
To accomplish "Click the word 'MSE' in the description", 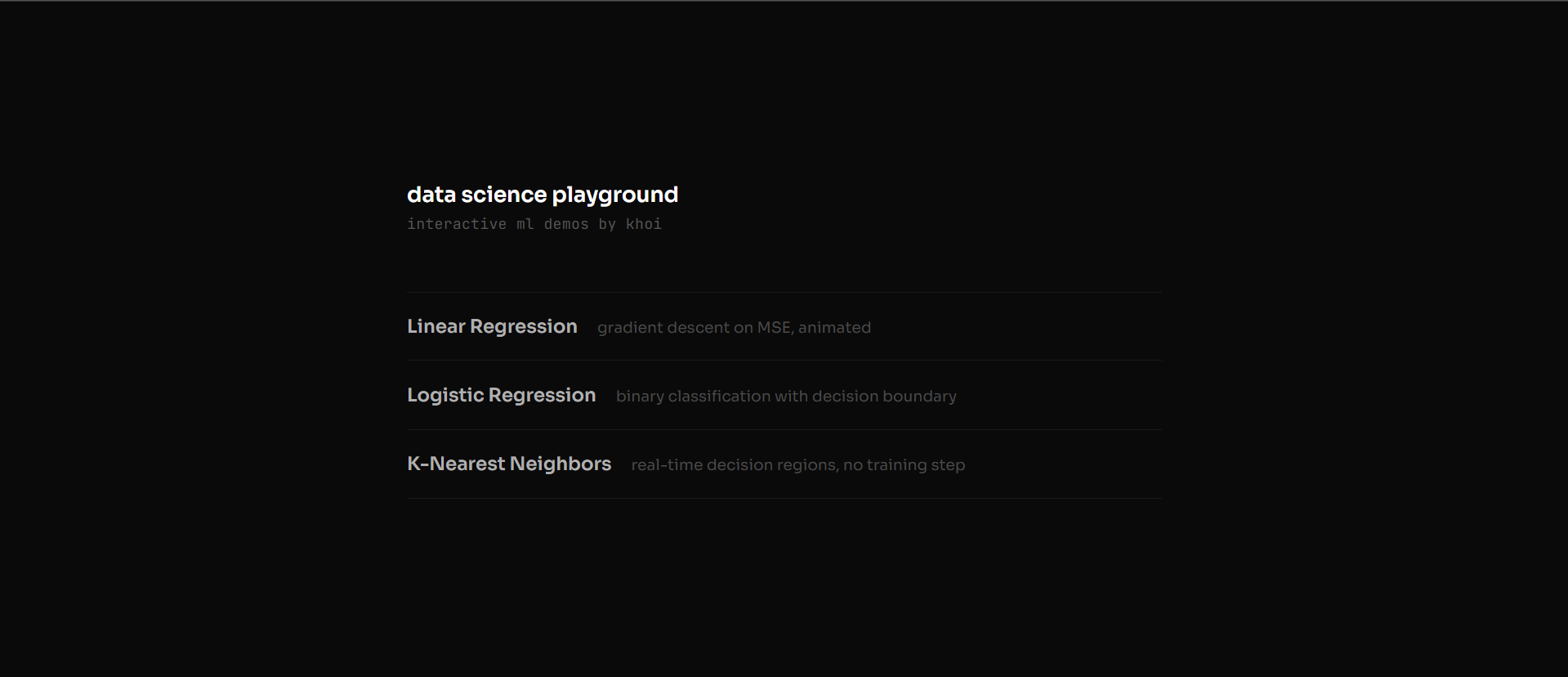I will [773, 327].
